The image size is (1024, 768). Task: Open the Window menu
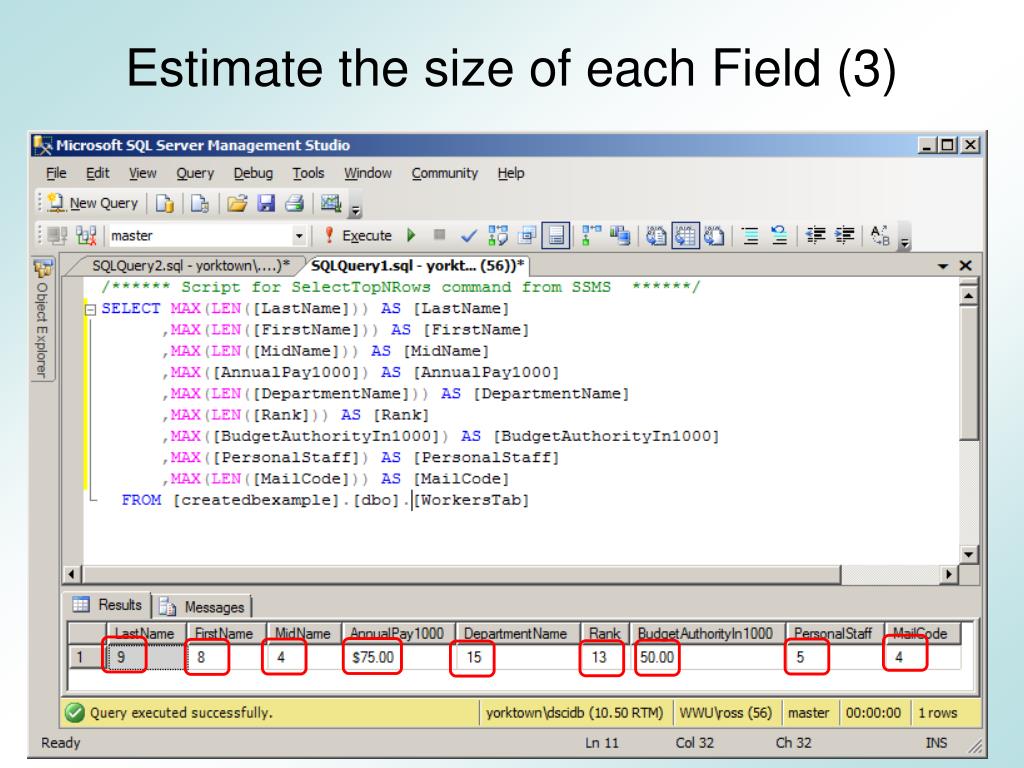[368, 173]
